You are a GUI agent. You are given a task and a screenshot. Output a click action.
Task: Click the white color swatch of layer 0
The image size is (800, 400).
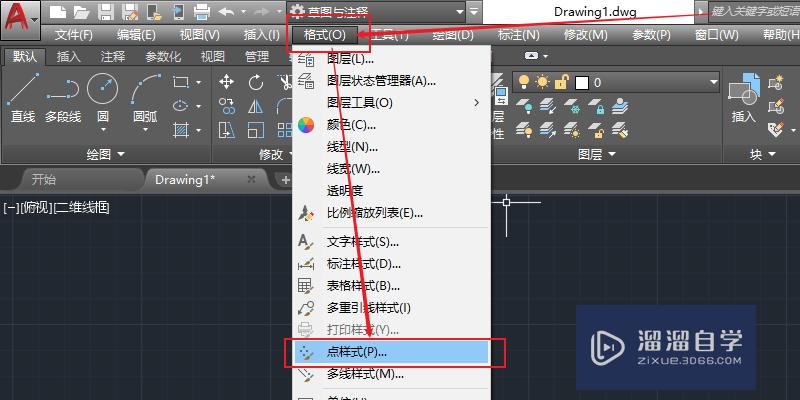(582, 83)
